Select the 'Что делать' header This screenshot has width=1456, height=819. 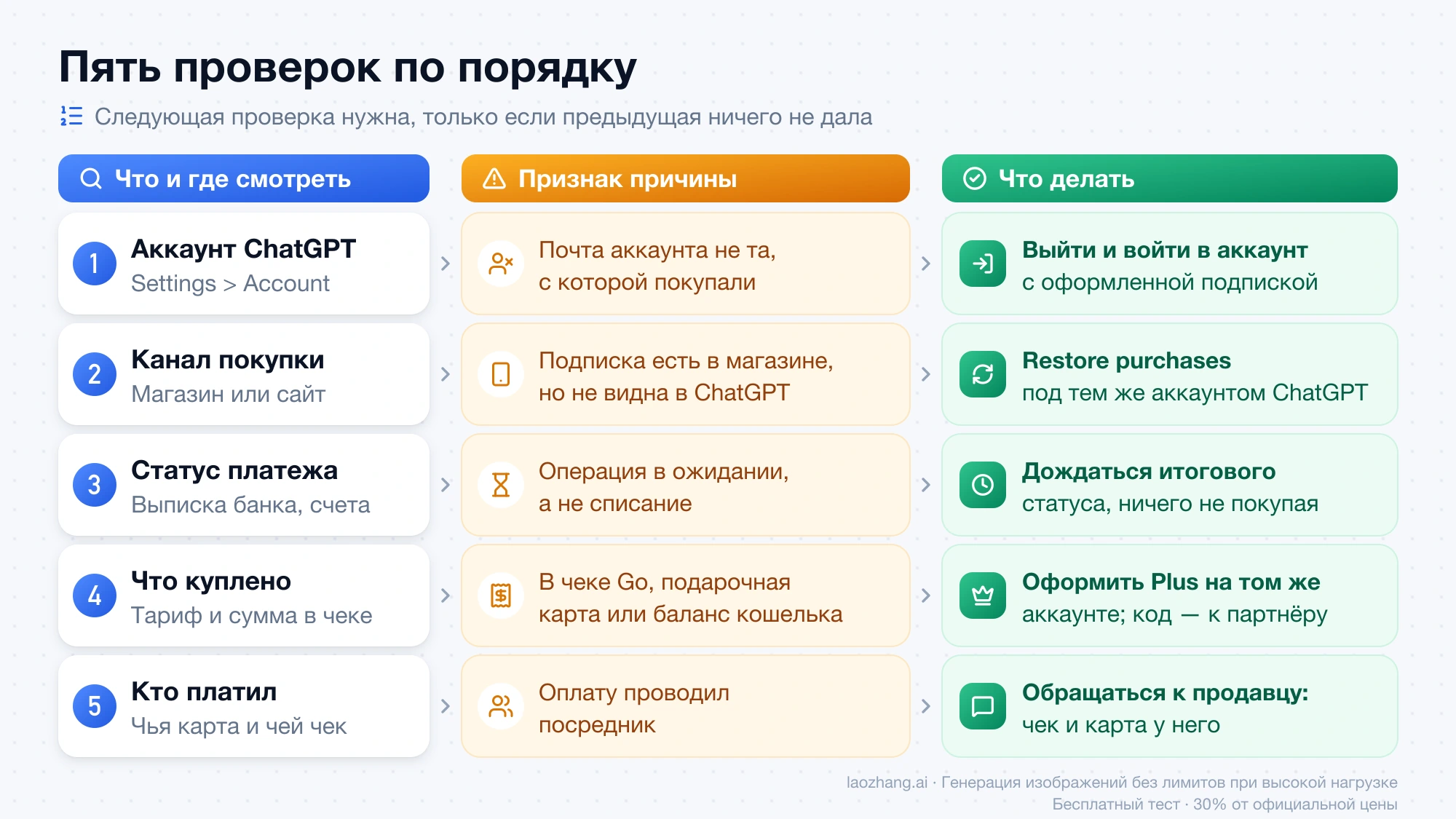click(x=1170, y=178)
